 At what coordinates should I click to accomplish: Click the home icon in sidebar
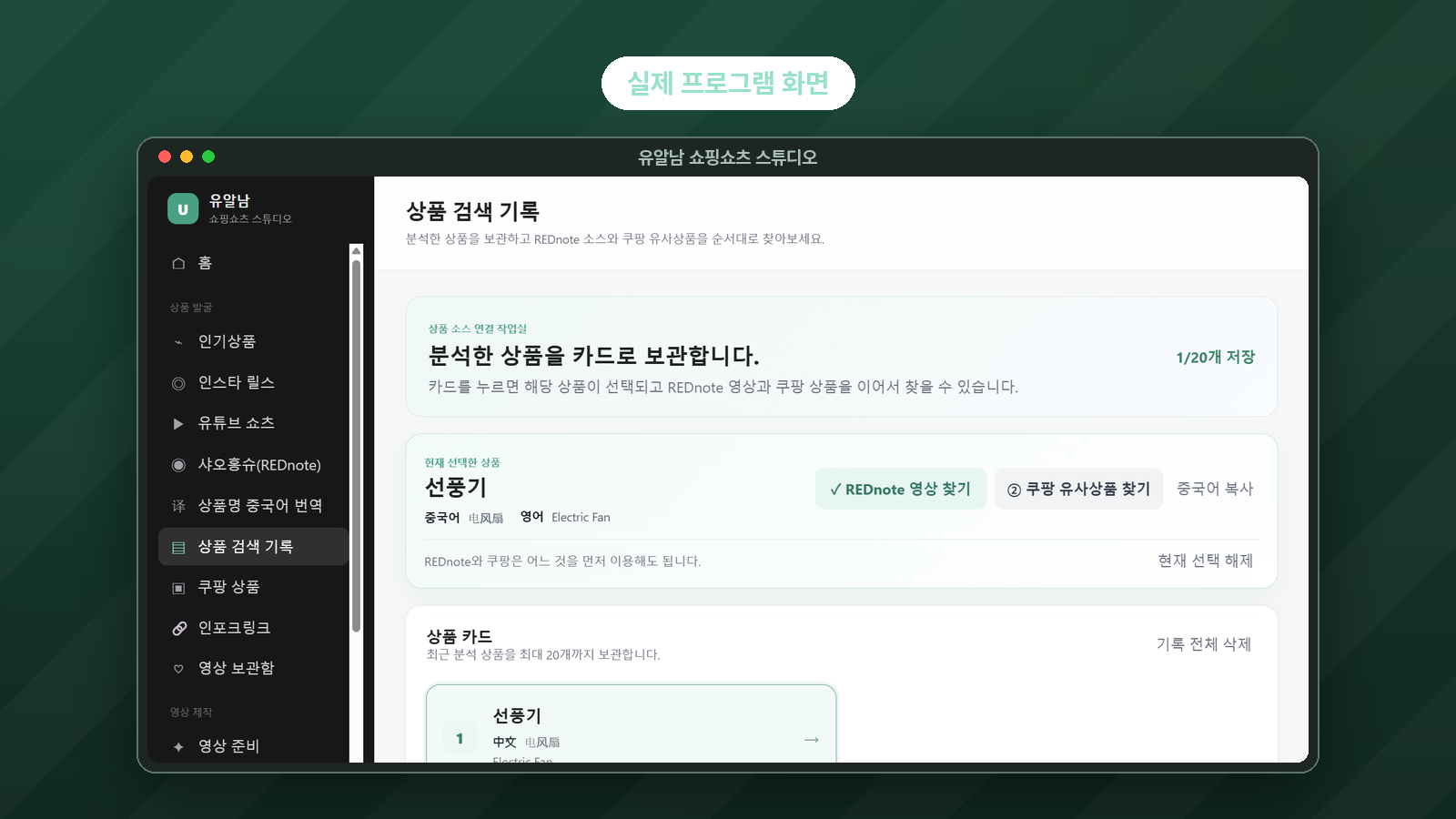178,263
